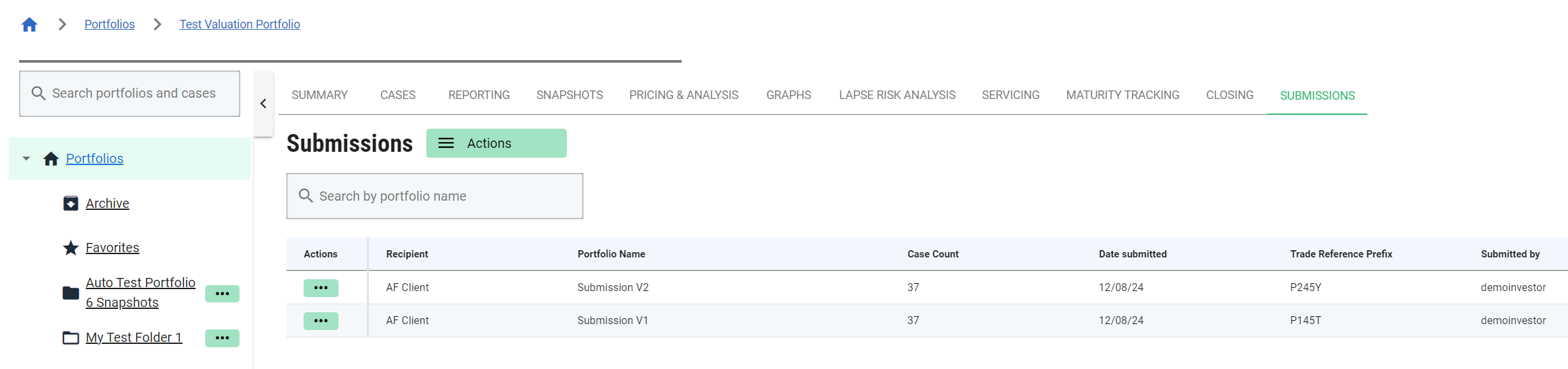This screenshot has height=369, width=1568.
Task: Open the Auto Test Portfolio link
Action: [141, 283]
